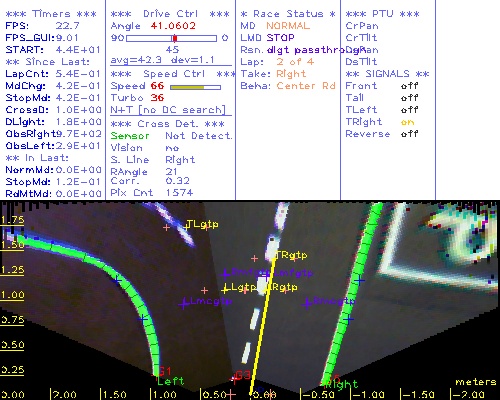The height and width of the screenshot is (400, 500).
Task: Toggle the Front signal off indicator
Action: [x=409, y=86]
